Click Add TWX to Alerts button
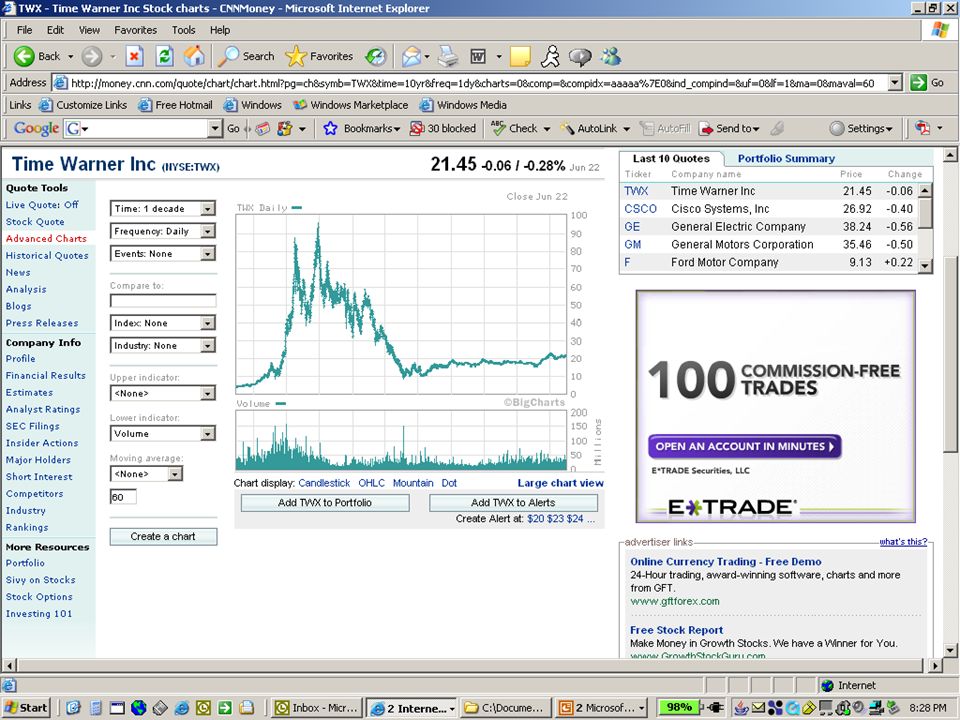The image size is (960, 720). pyautogui.click(x=513, y=503)
